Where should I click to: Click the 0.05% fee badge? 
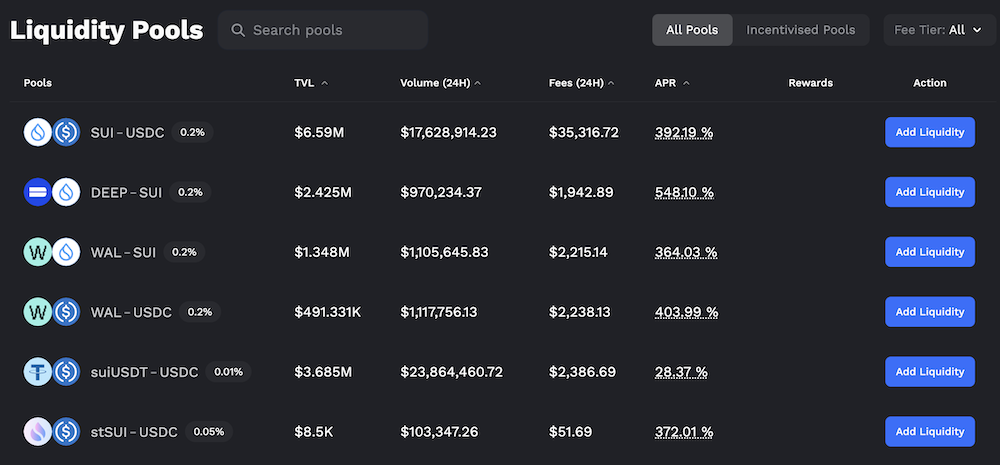pos(209,431)
